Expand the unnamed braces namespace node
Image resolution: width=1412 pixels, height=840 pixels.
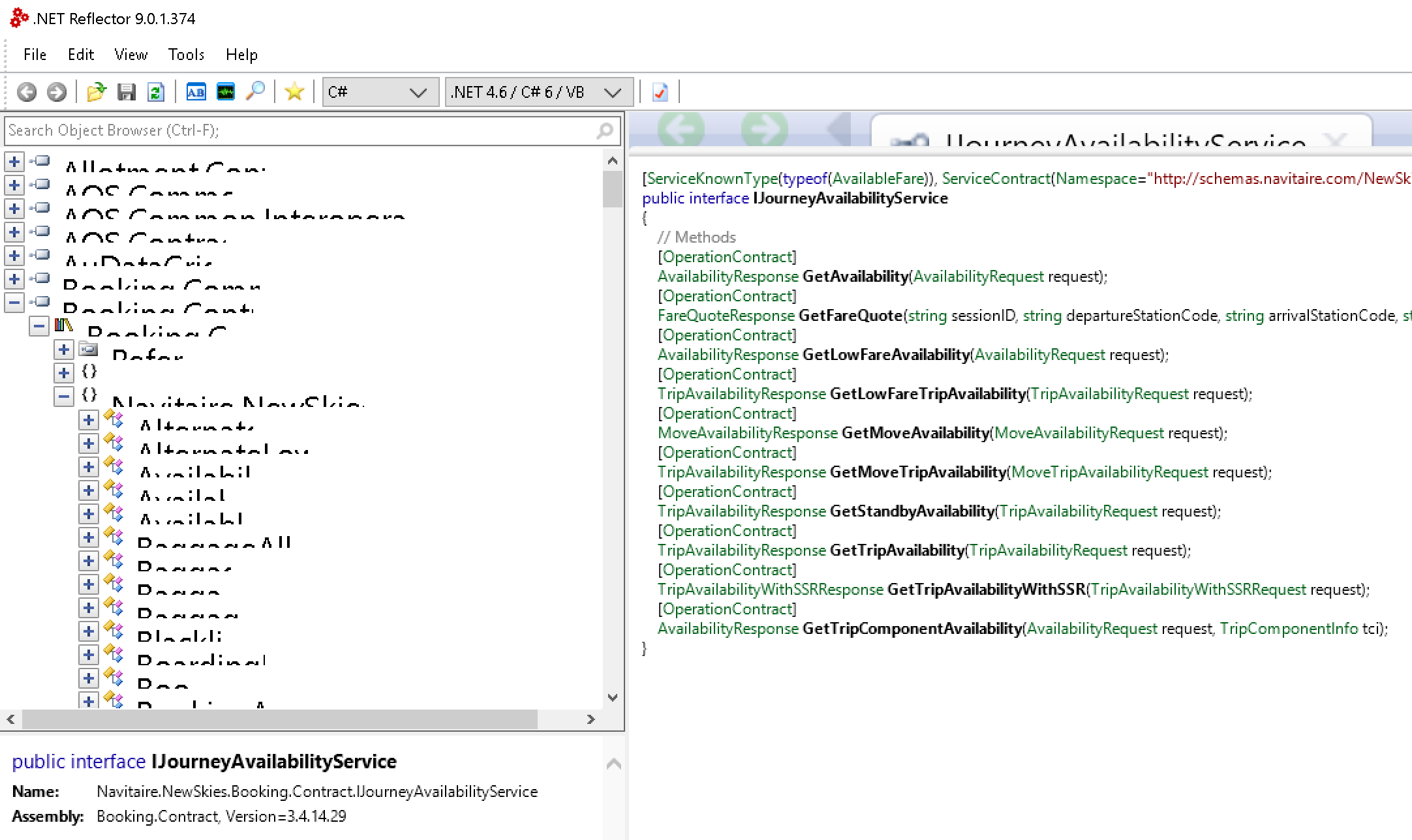point(64,372)
